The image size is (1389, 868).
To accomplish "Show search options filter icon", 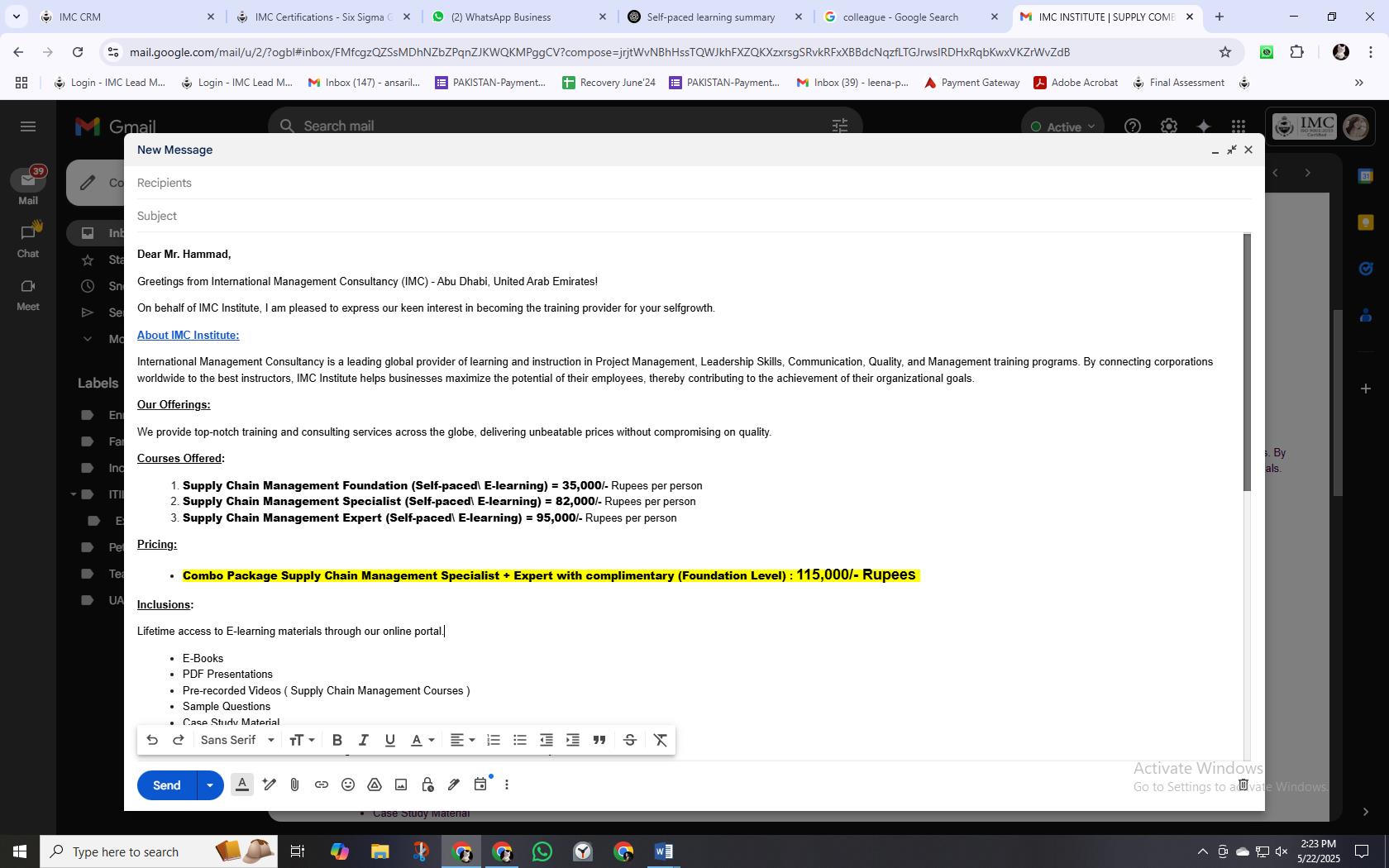I will point(839,126).
